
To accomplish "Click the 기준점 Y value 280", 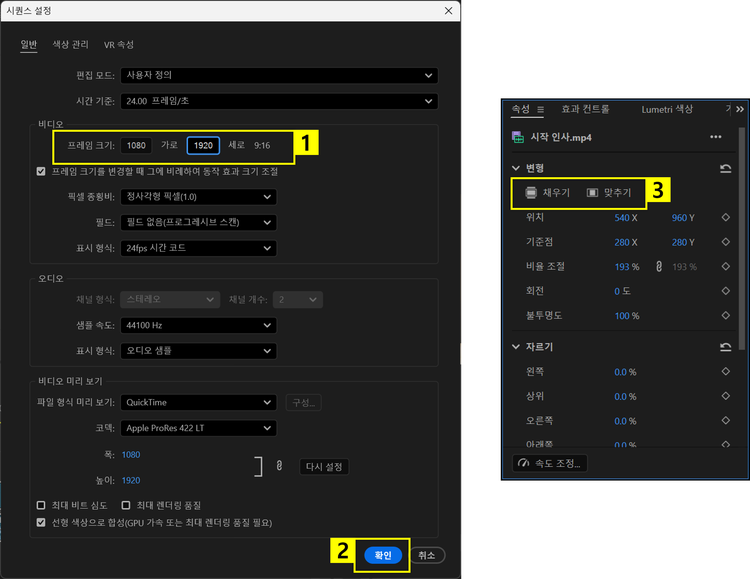I will click(x=679, y=242).
